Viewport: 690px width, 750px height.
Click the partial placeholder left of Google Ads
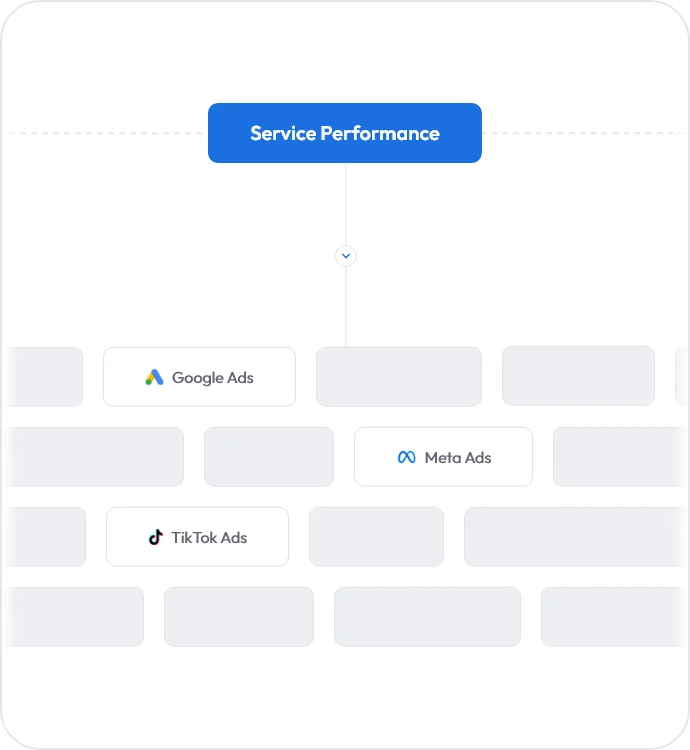[44, 377]
